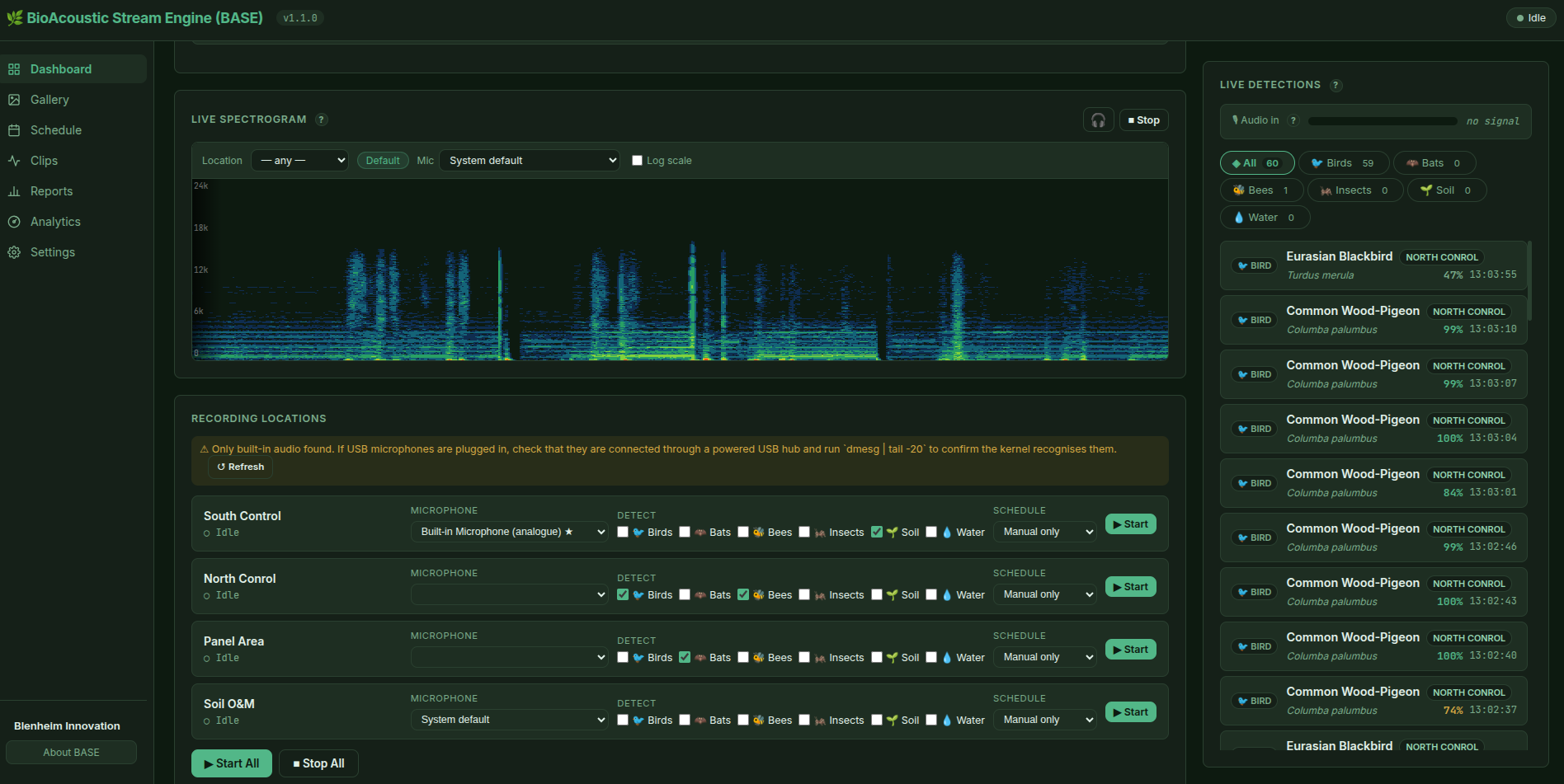Open North Conrol schedule dropdown
Viewport: 1564px width, 784px height.
point(1045,594)
